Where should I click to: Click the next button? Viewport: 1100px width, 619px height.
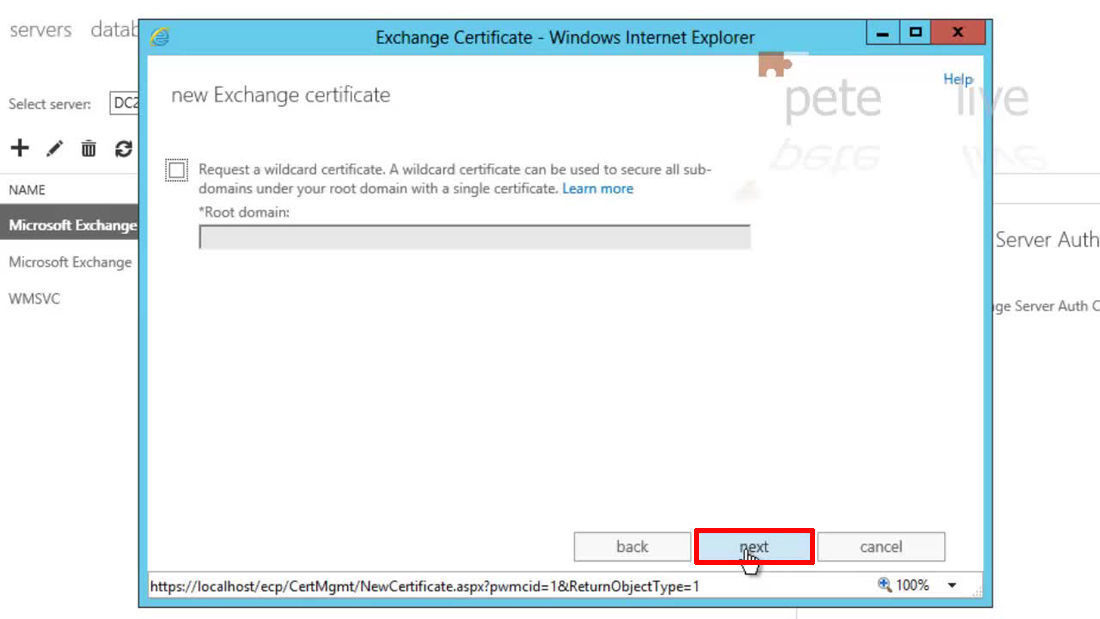click(x=754, y=547)
